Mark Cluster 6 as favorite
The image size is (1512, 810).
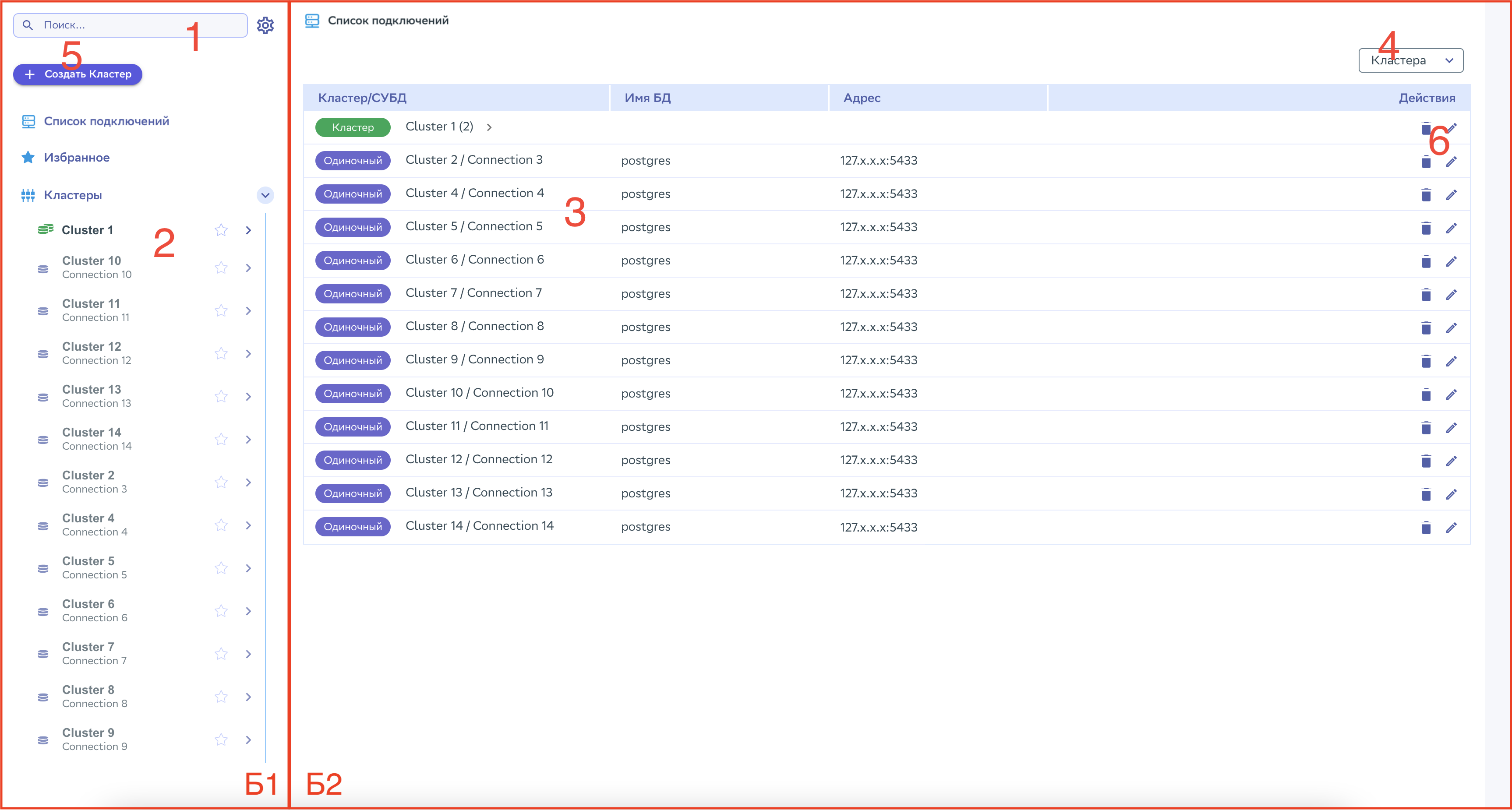pos(221,611)
